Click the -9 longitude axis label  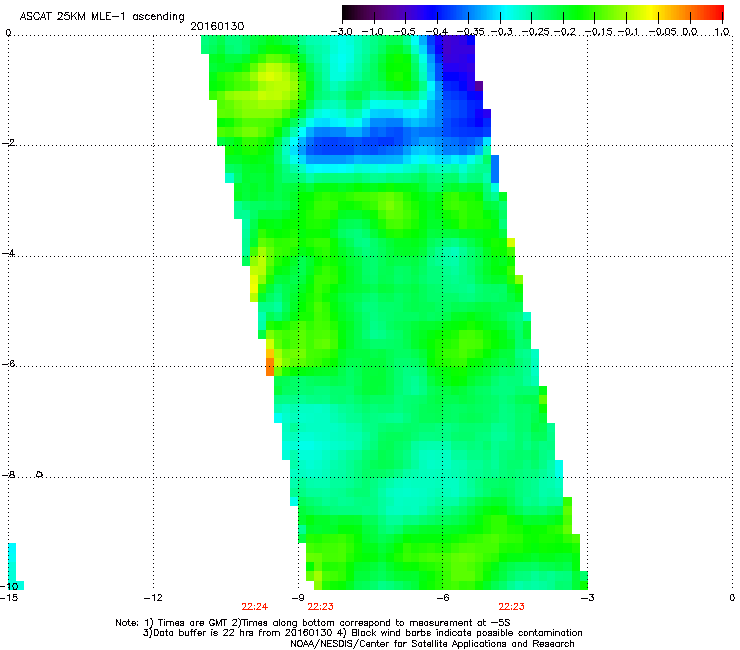pos(297,598)
